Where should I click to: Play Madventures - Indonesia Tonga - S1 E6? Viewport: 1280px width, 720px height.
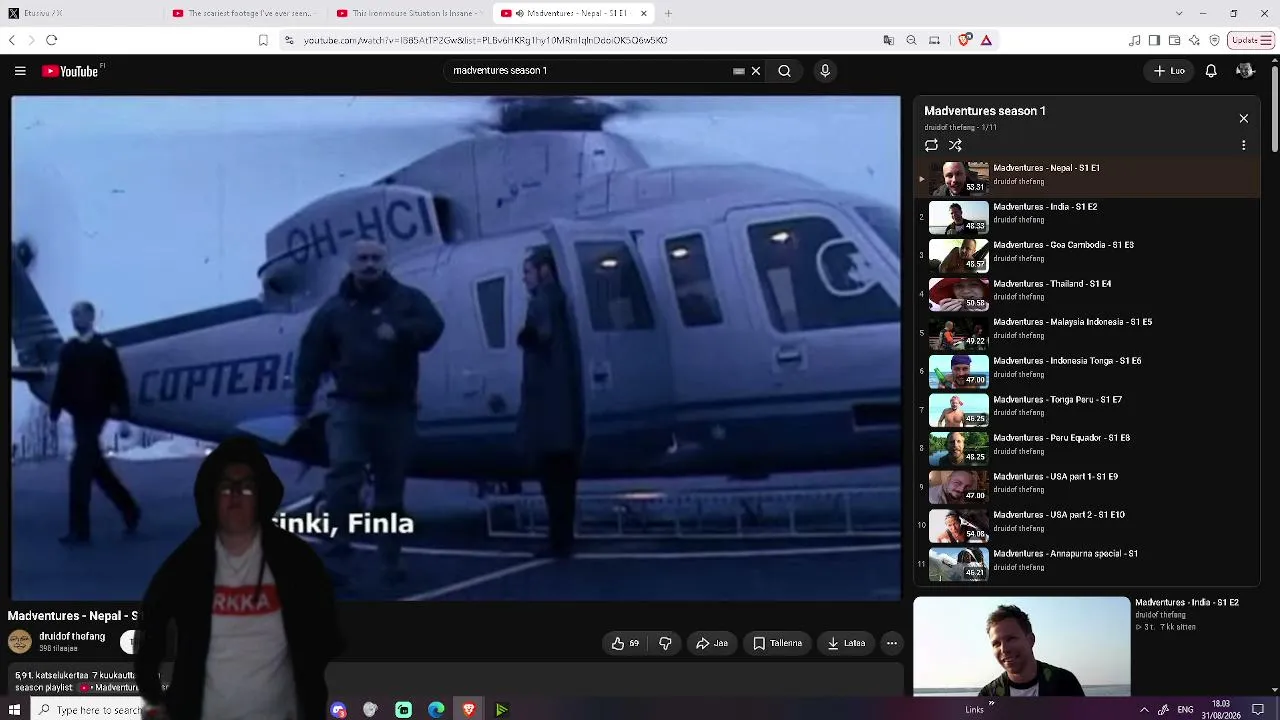tap(1088, 372)
